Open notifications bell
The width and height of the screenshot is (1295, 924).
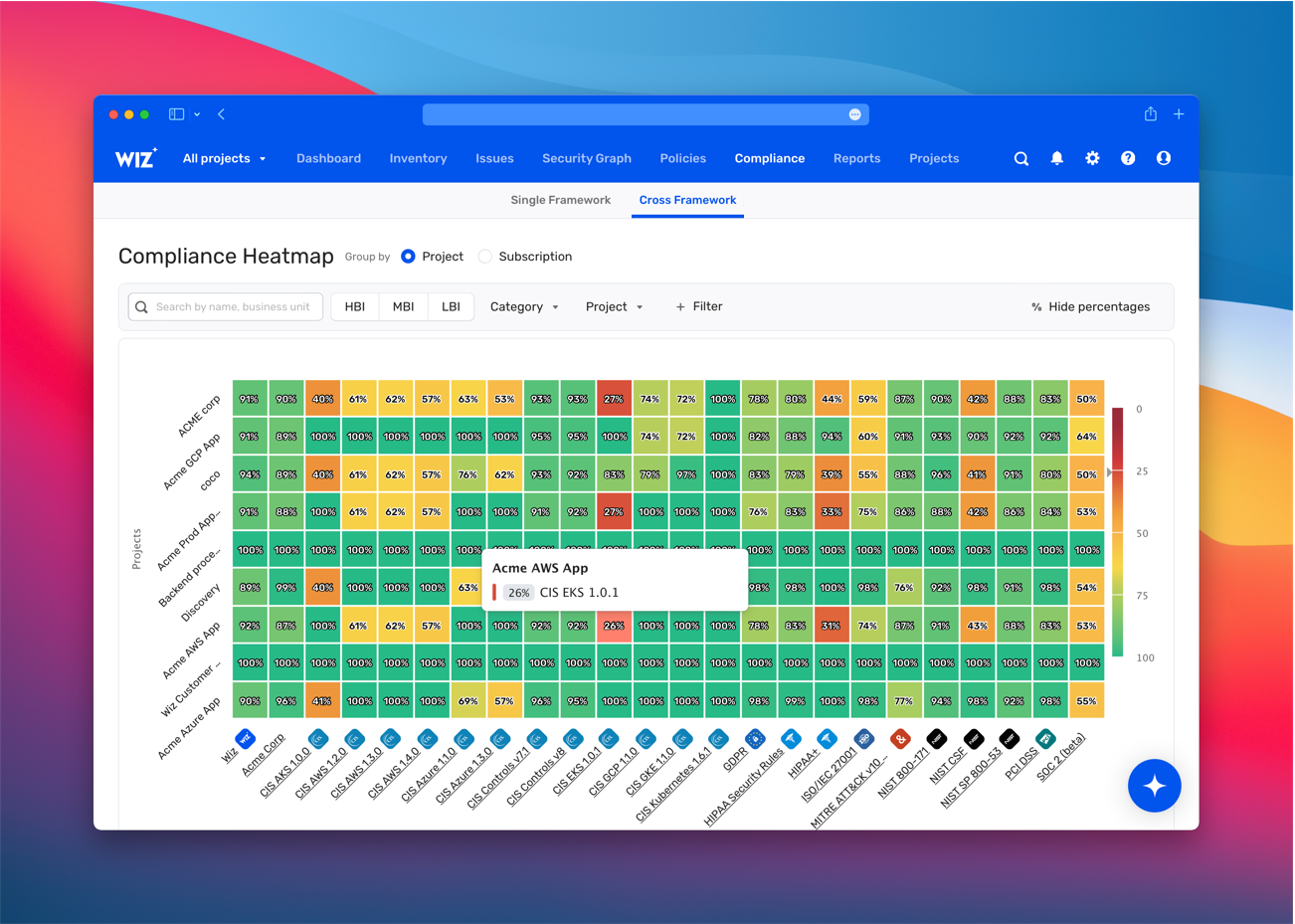pyautogui.click(x=1056, y=158)
